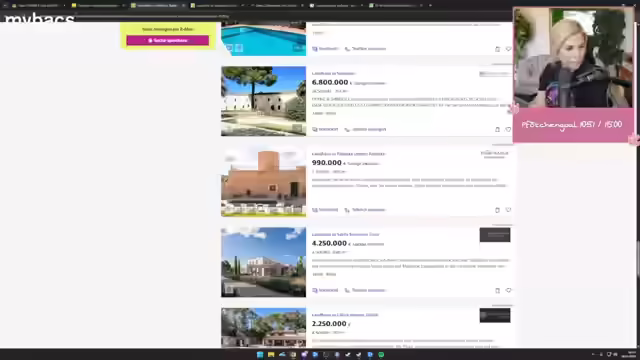Screen dimensions: 640x360
Task: Click agency logo on 990.000 € listing
Action: tap(495, 154)
